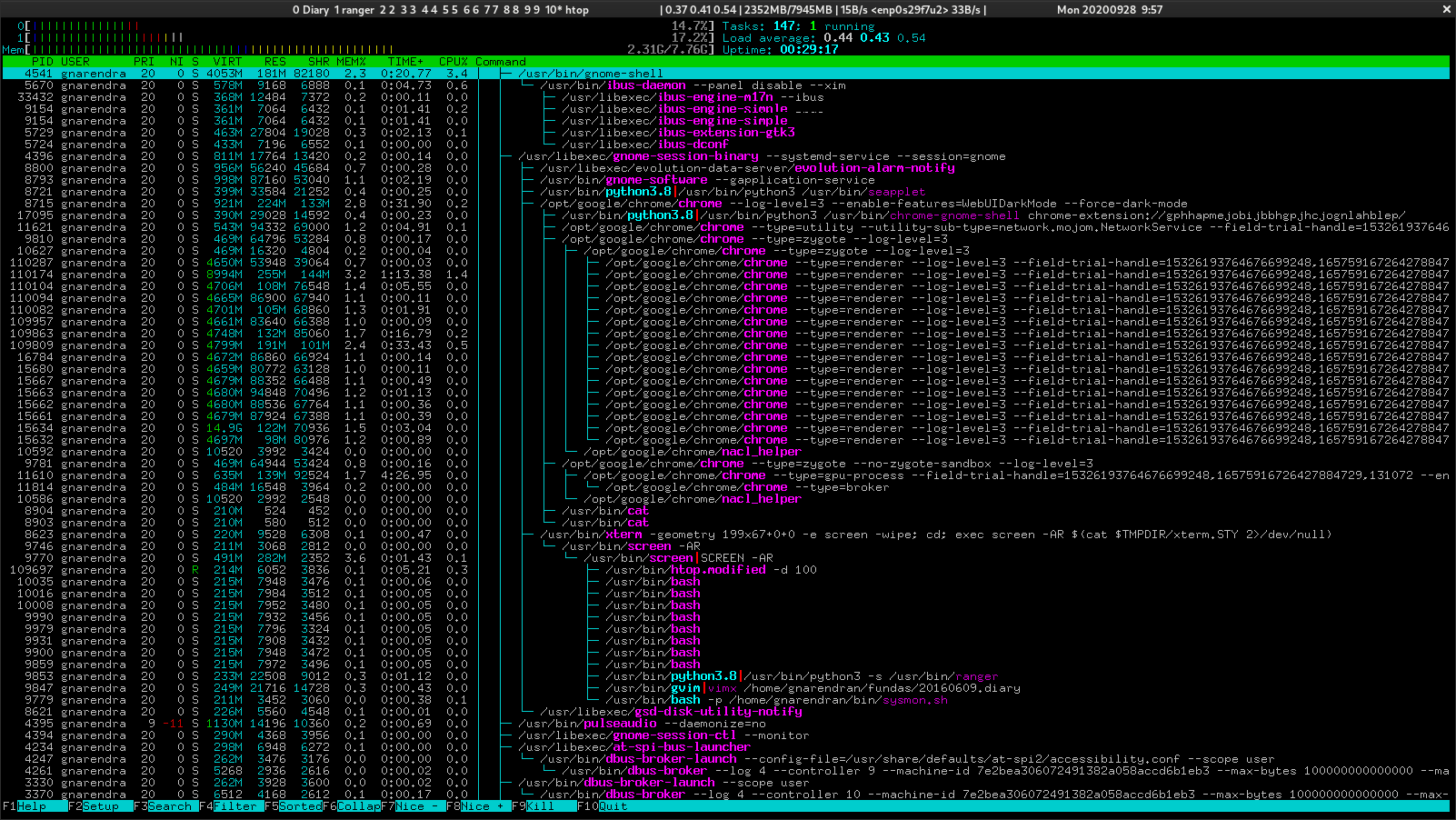Select the gnome-session-binary process row

[x=725, y=156]
